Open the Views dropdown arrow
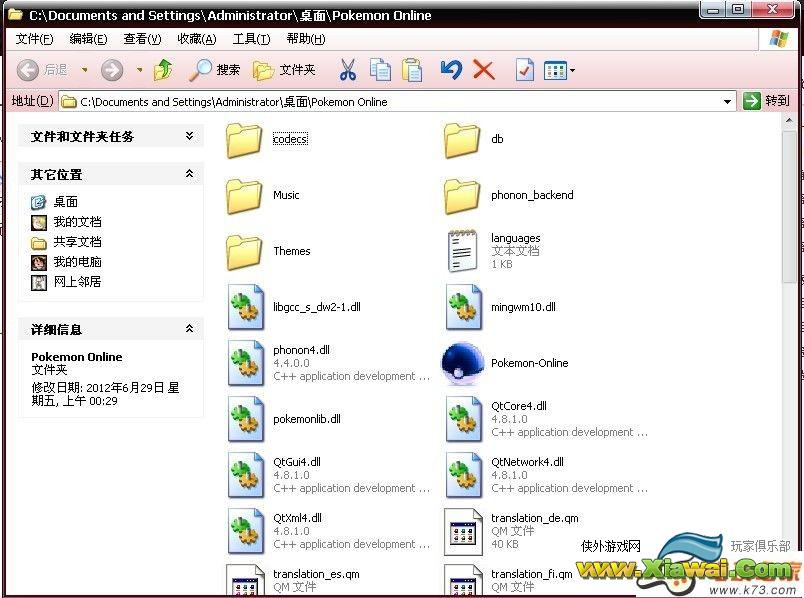The image size is (804, 598). click(x=572, y=70)
